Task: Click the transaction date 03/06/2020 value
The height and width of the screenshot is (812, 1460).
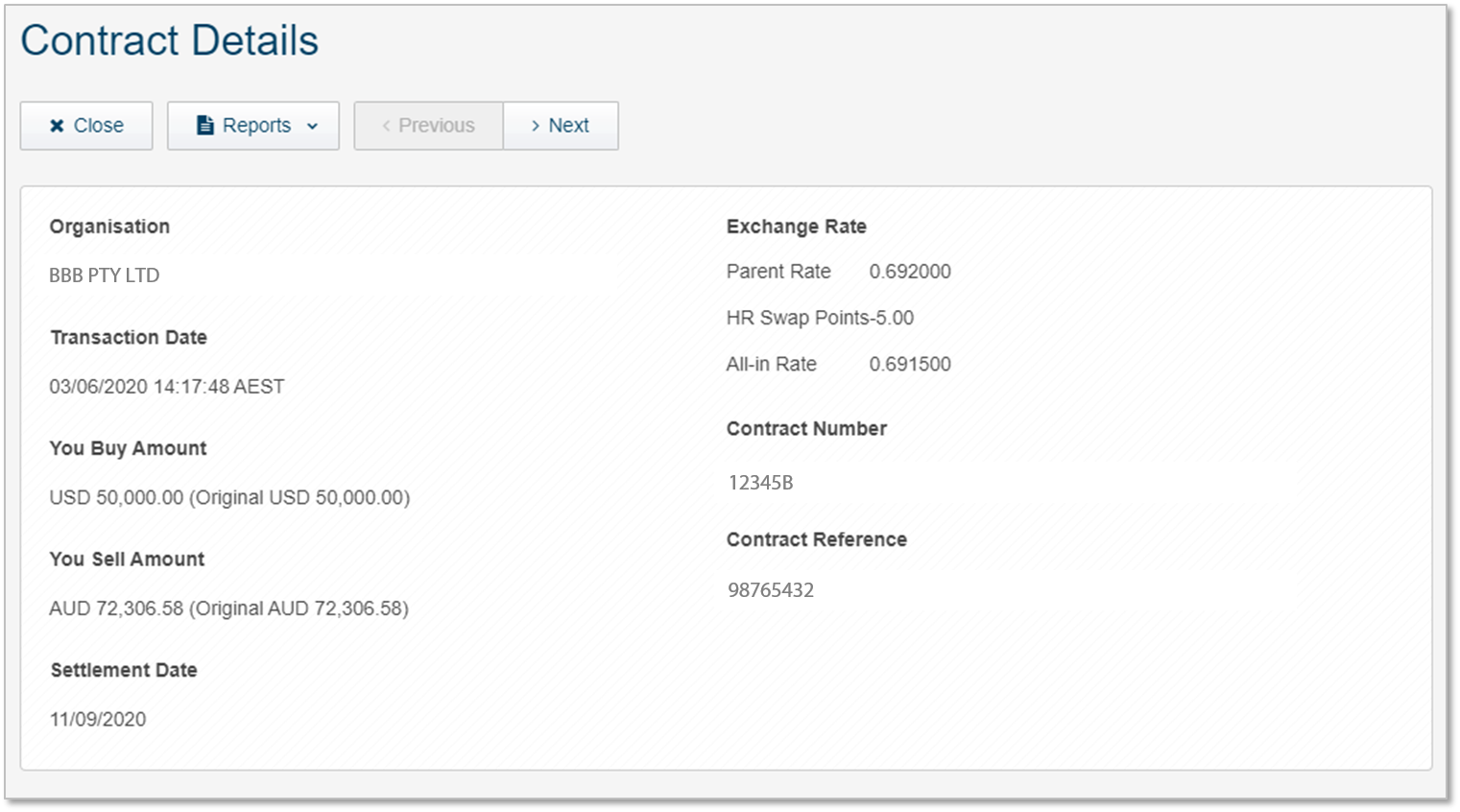Action: (167, 387)
